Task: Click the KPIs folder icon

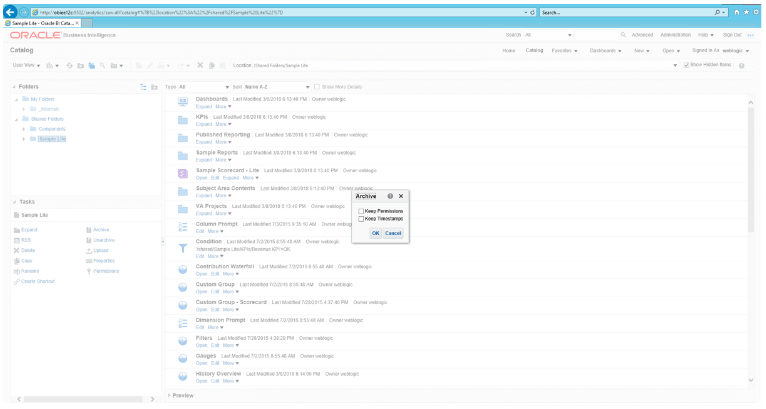Action: pyautogui.click(x=183, y=120)
